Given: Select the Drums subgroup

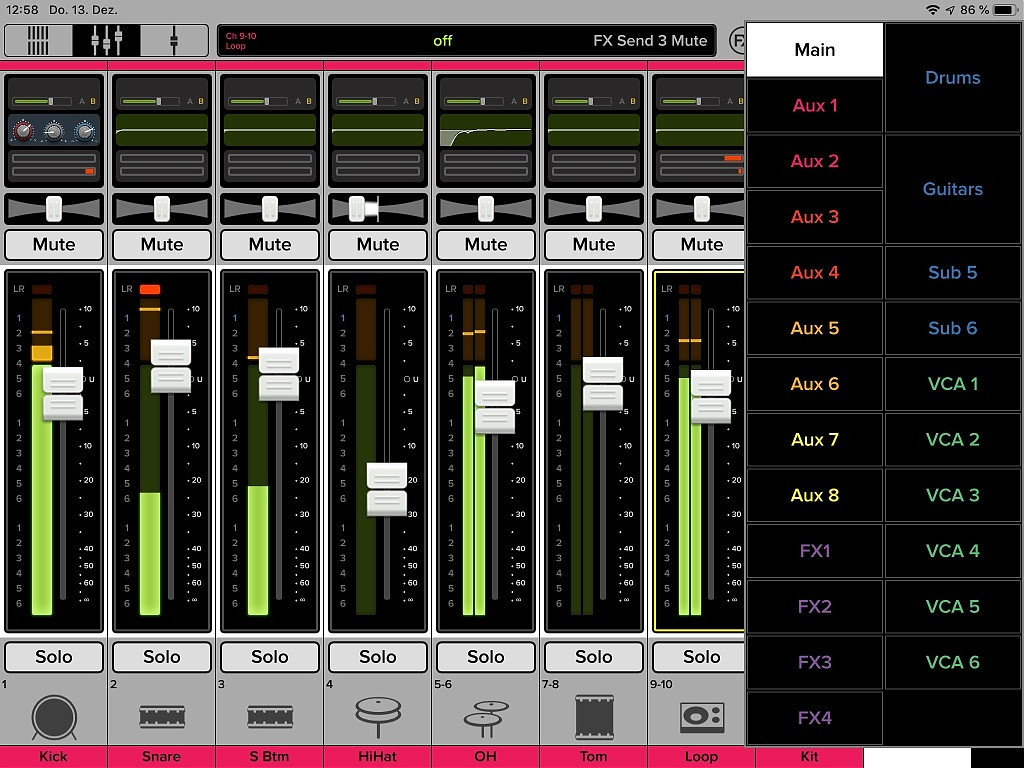Looking at the screenshot, I should [953, 78].
